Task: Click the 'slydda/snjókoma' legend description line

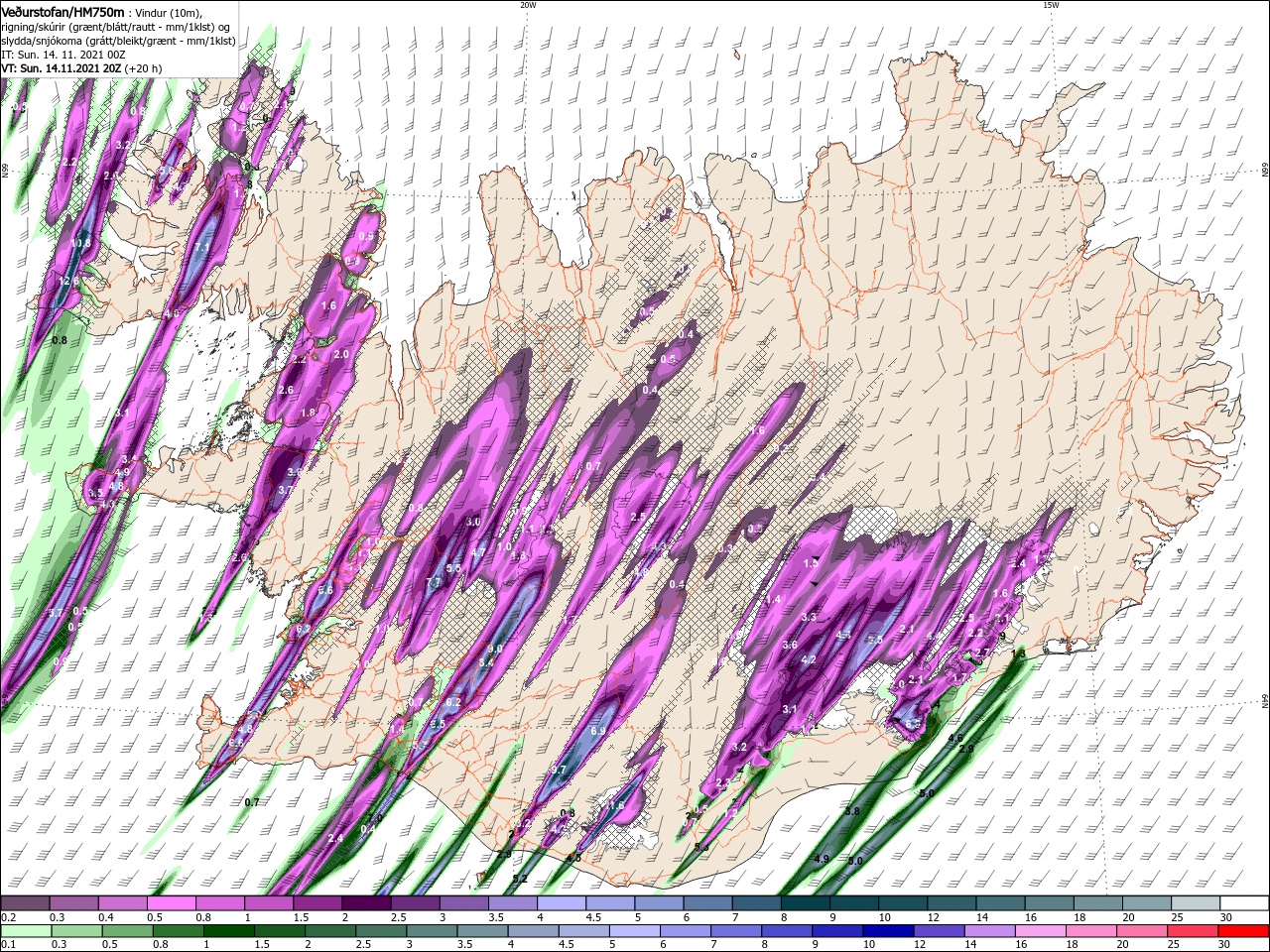Action: tap(118, 41)
